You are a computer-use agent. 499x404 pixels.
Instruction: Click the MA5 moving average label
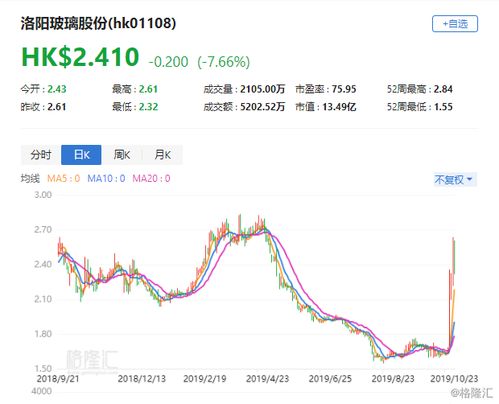63,179
